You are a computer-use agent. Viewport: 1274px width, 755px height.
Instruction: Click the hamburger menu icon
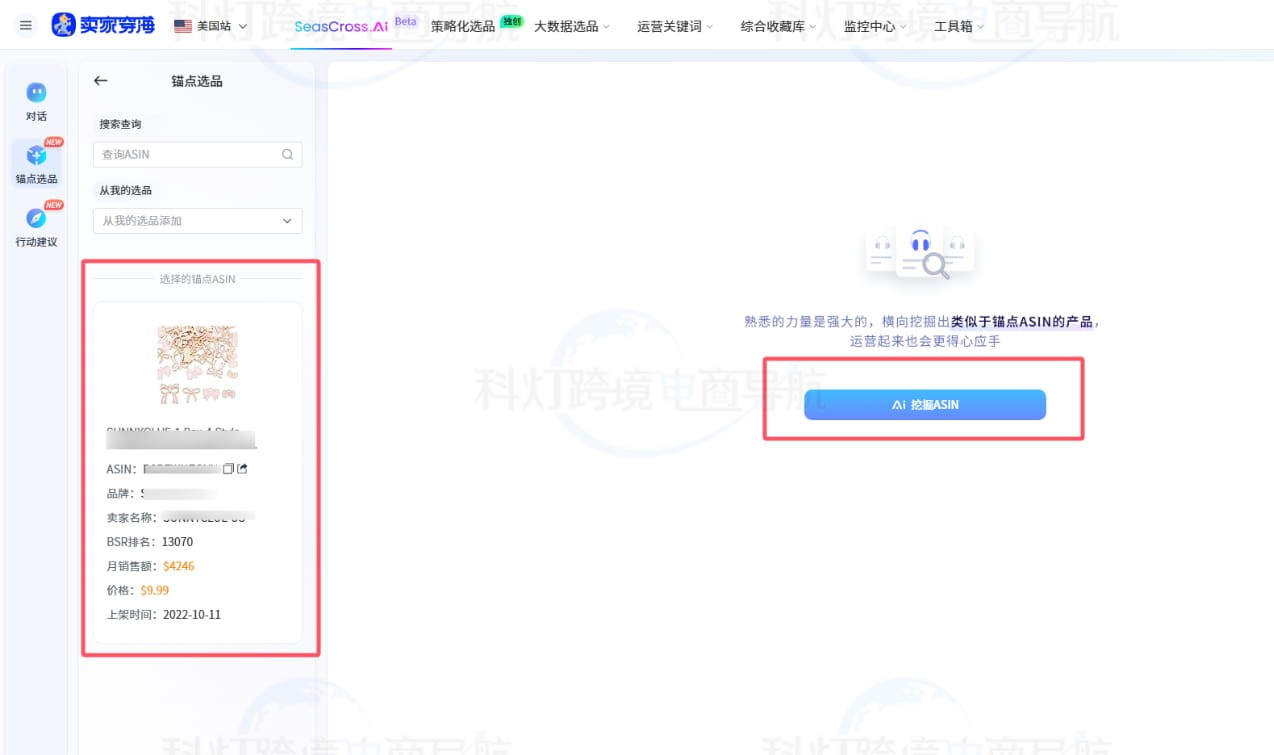[x=26, y=25]
